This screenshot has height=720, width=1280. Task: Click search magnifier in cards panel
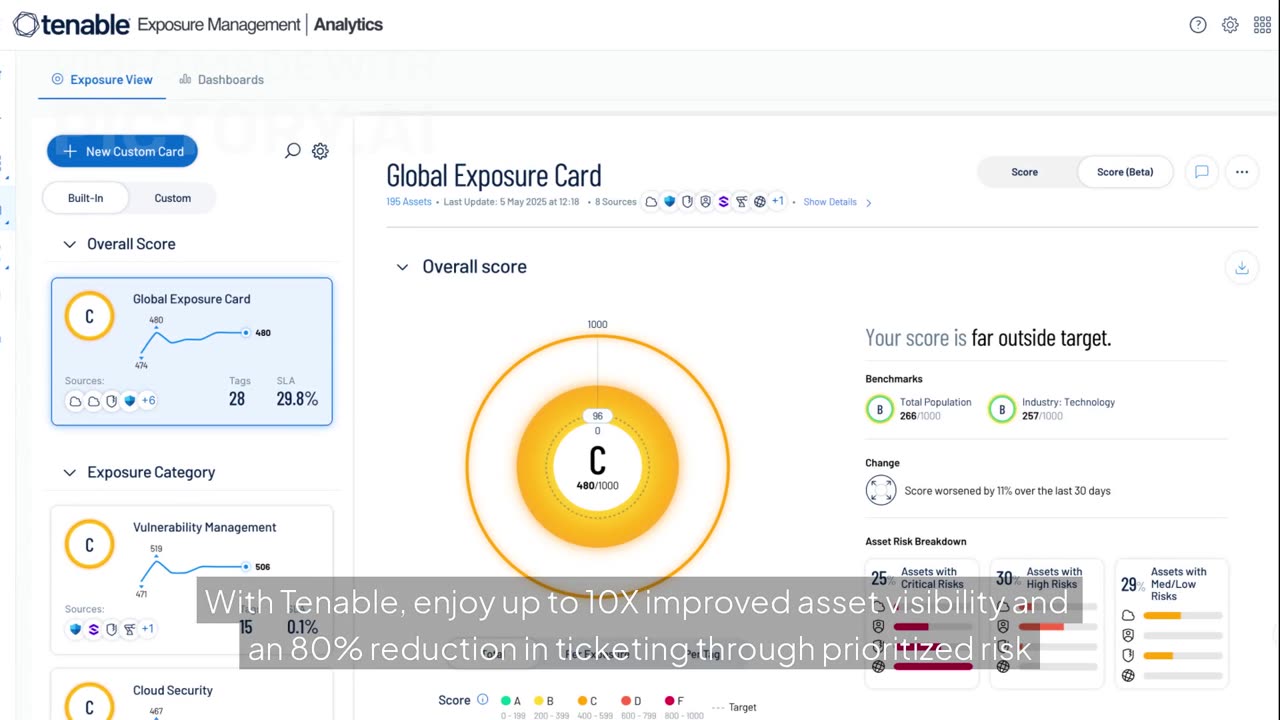click(293, 151)
